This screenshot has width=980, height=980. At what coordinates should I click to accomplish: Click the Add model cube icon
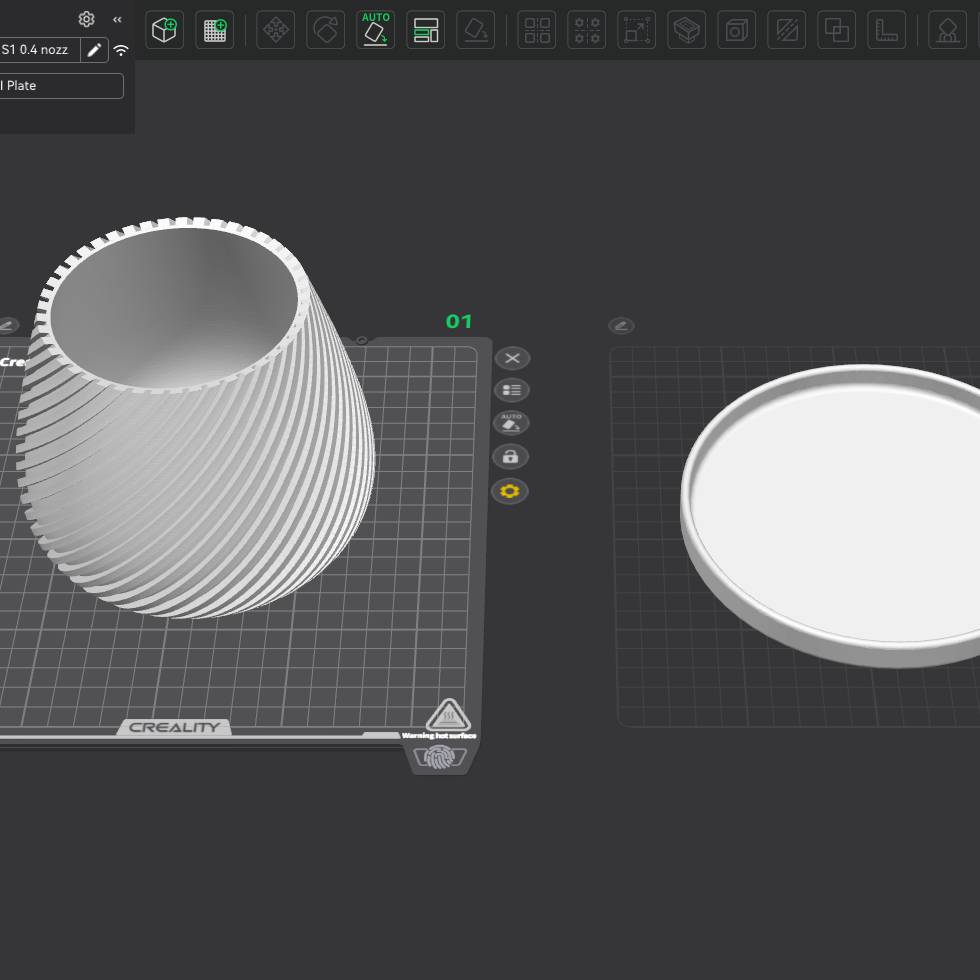pyautogui.click(x=164, y=30)
